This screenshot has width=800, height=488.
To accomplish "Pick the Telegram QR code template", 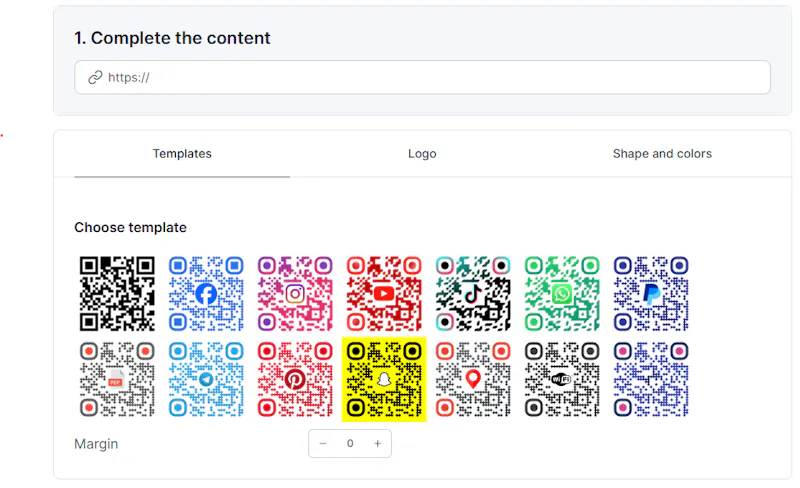I will 206,379.
